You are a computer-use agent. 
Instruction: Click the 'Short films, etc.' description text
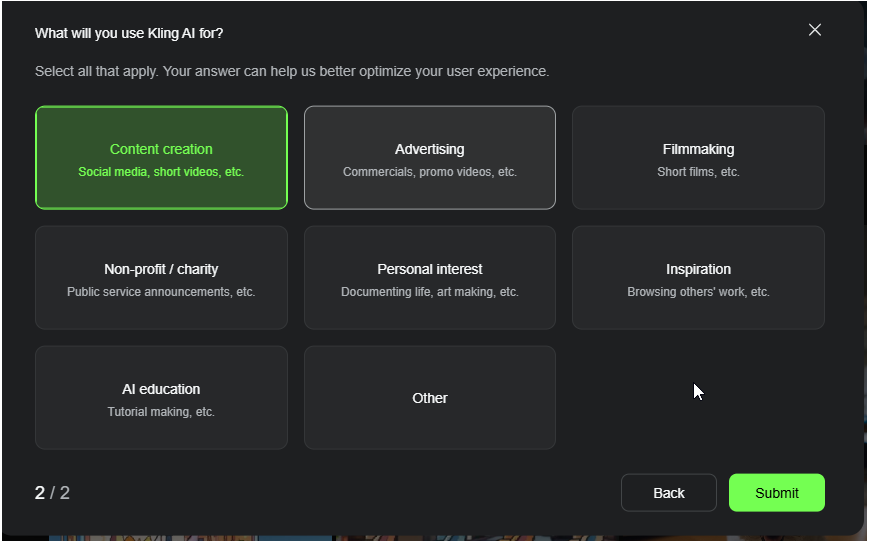[x=698, y=172]
